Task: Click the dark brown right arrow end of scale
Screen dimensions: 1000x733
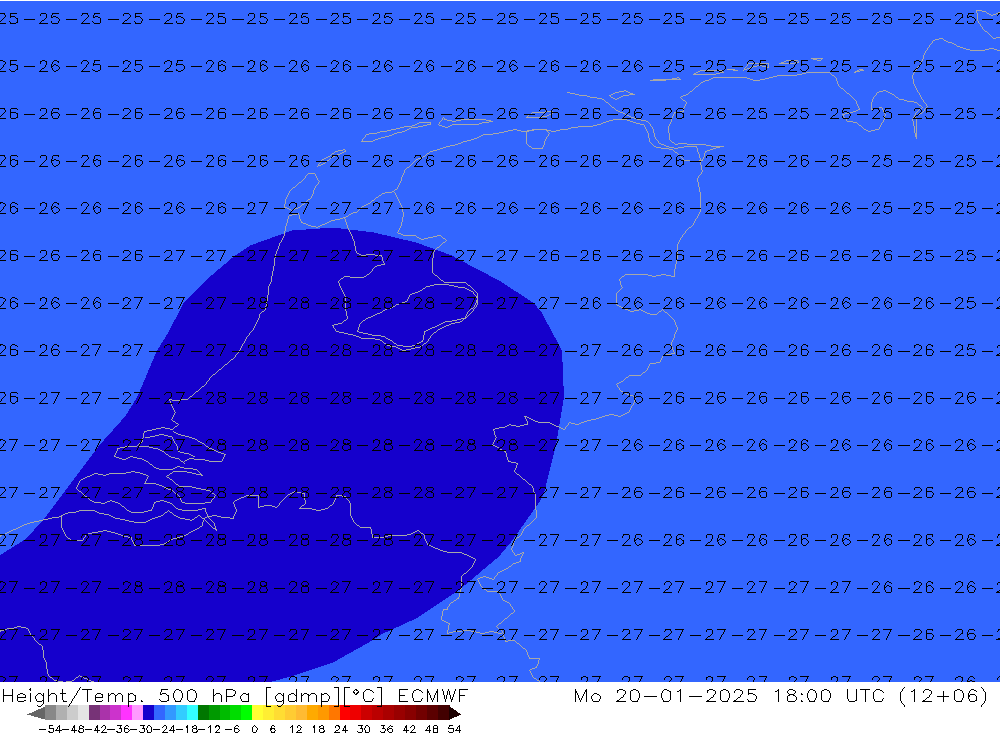Action: pyautogui.click(x=454, y=713)
